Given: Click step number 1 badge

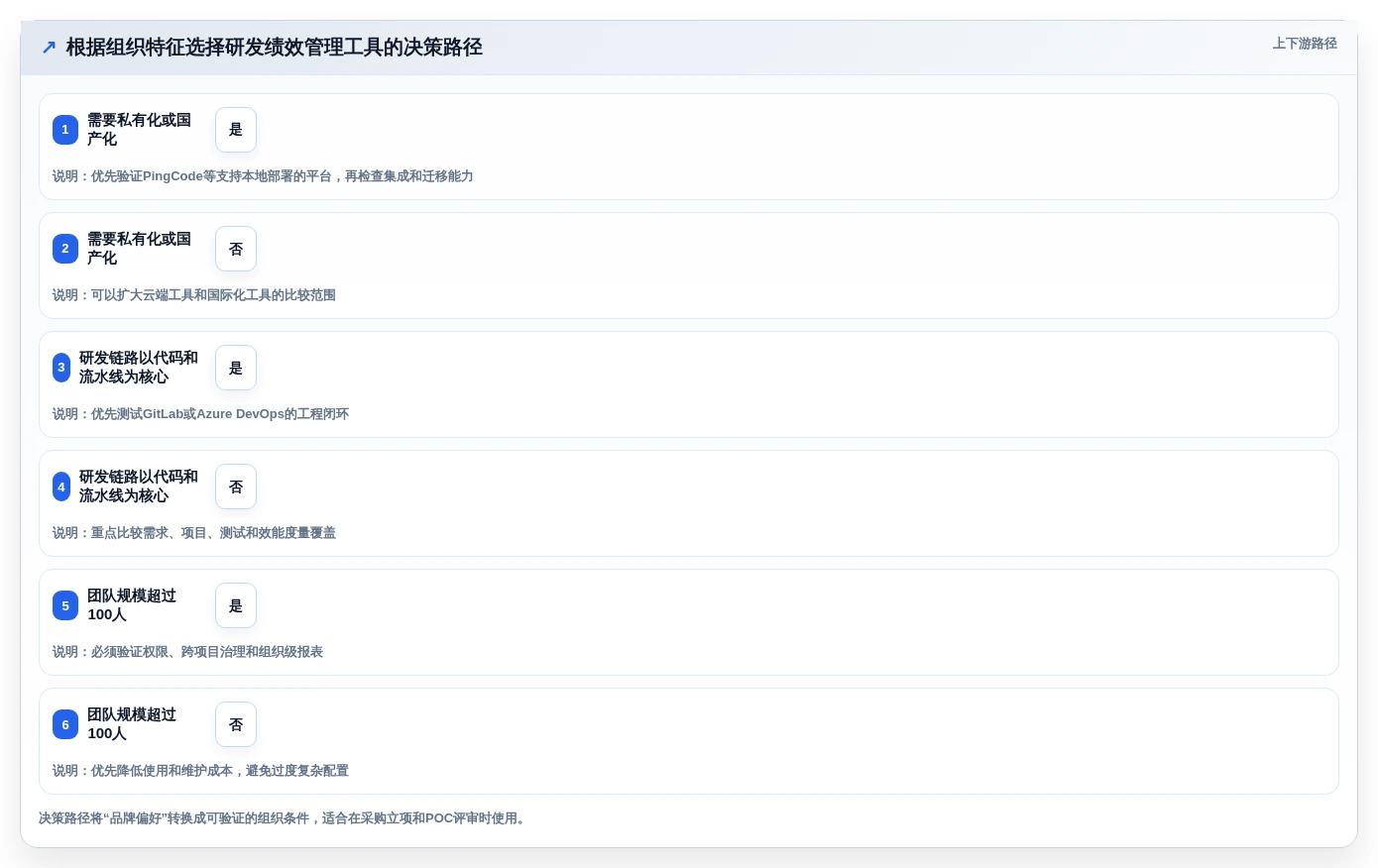Looking at the screenshot, I should coord(65,130).
